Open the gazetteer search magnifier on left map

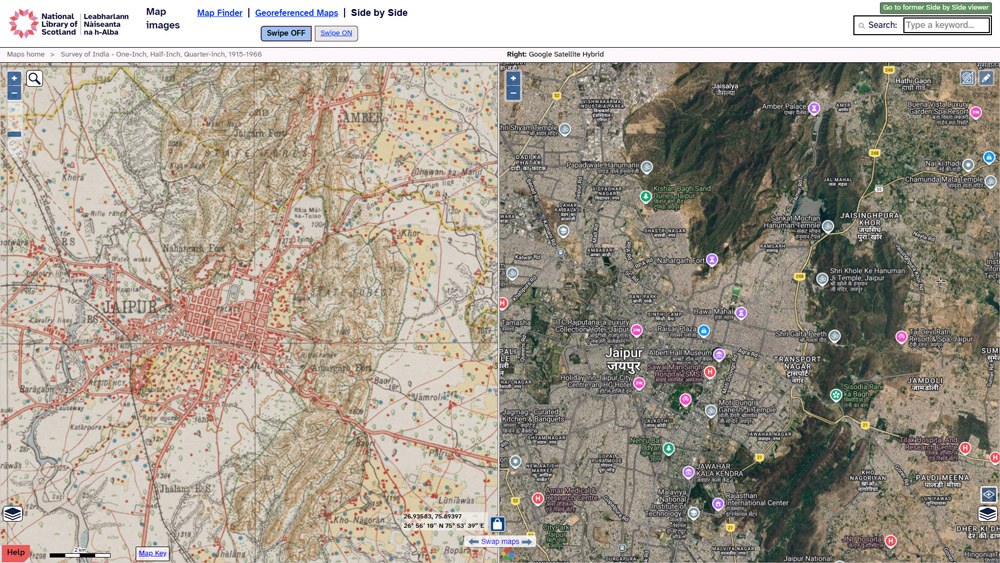(34, 78)
